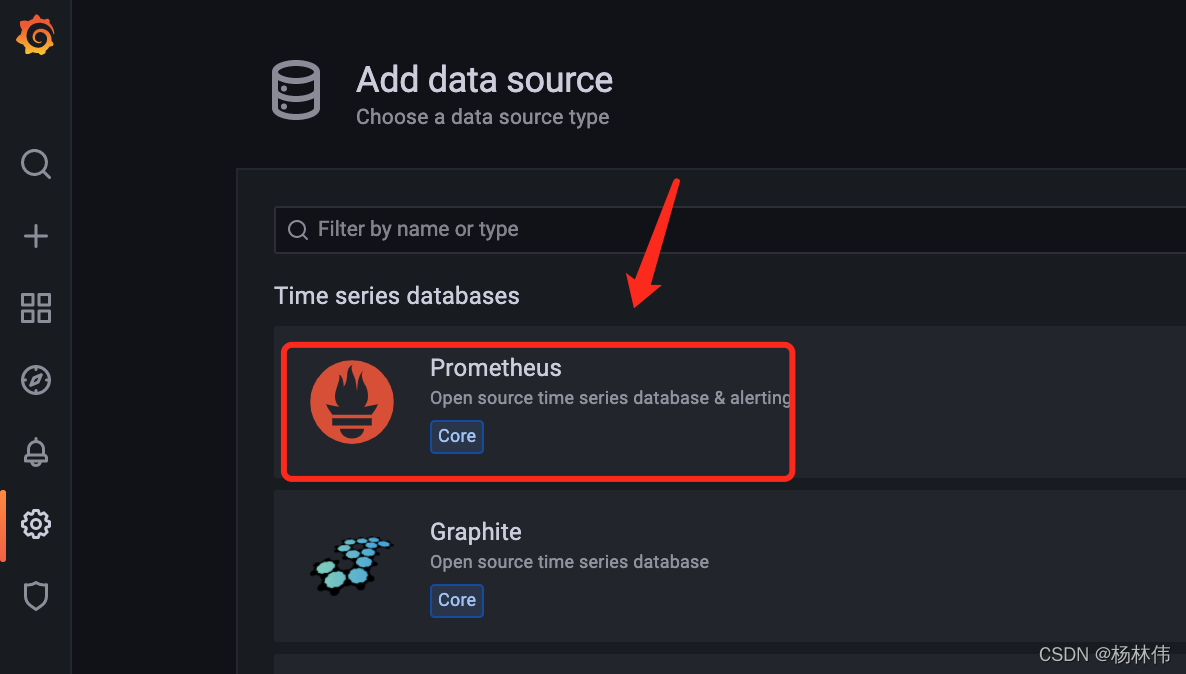1186x674 pixels.
Task: Click the magnifier icon inside filter field
Action: coord(298,230)
